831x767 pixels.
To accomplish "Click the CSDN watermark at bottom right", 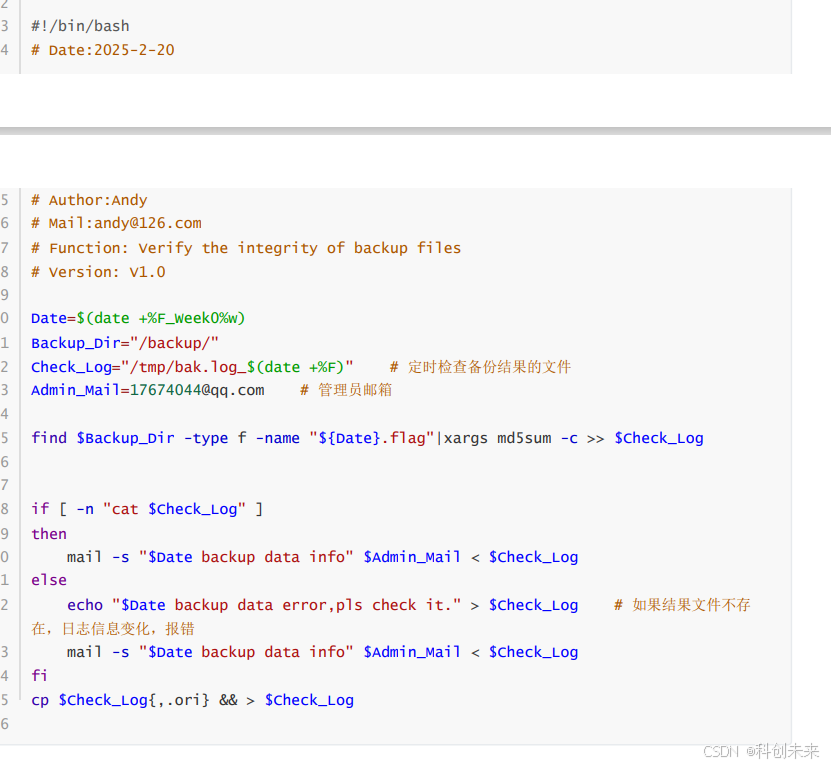I will 761,751.
